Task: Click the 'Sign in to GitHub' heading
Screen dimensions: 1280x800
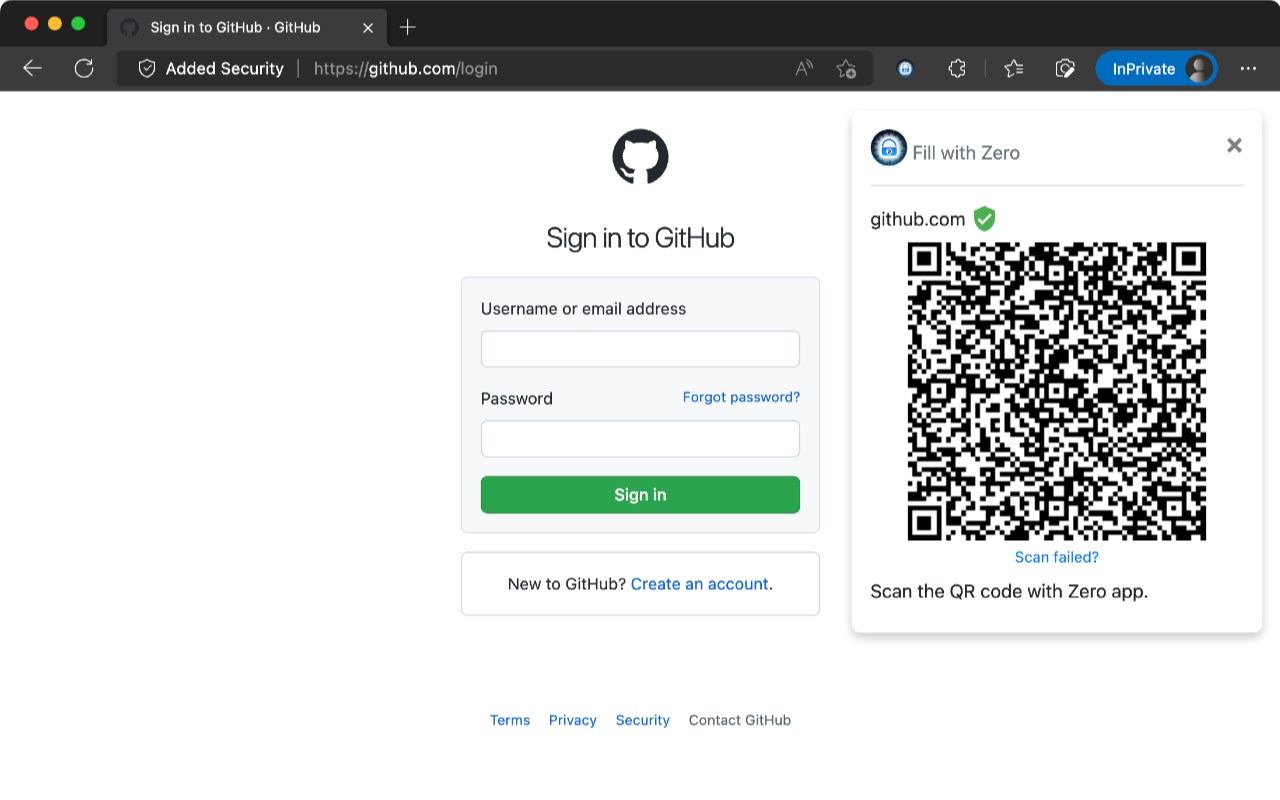Action: tap(640, 238)
